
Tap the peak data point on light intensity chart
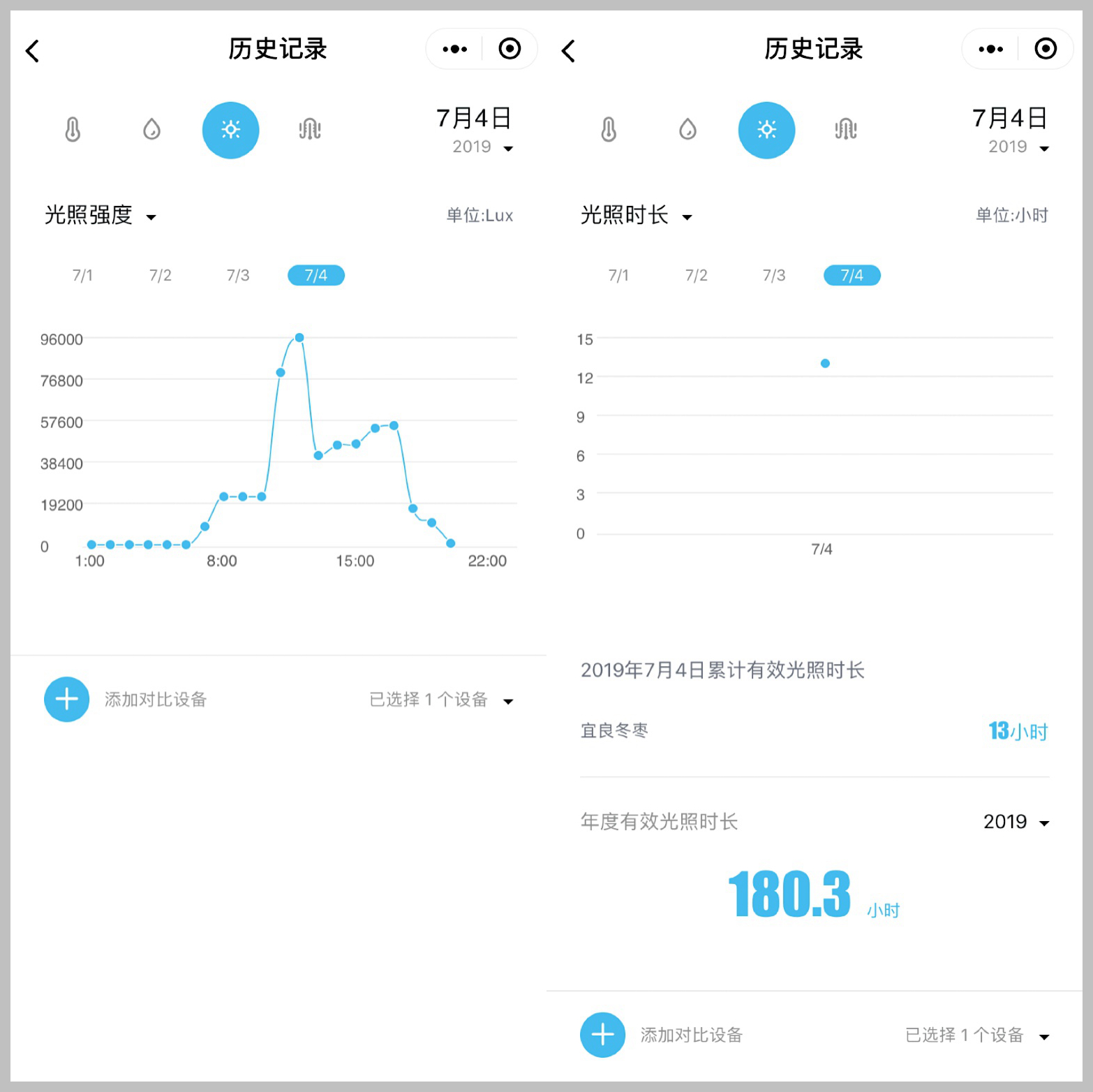(299, 338)
